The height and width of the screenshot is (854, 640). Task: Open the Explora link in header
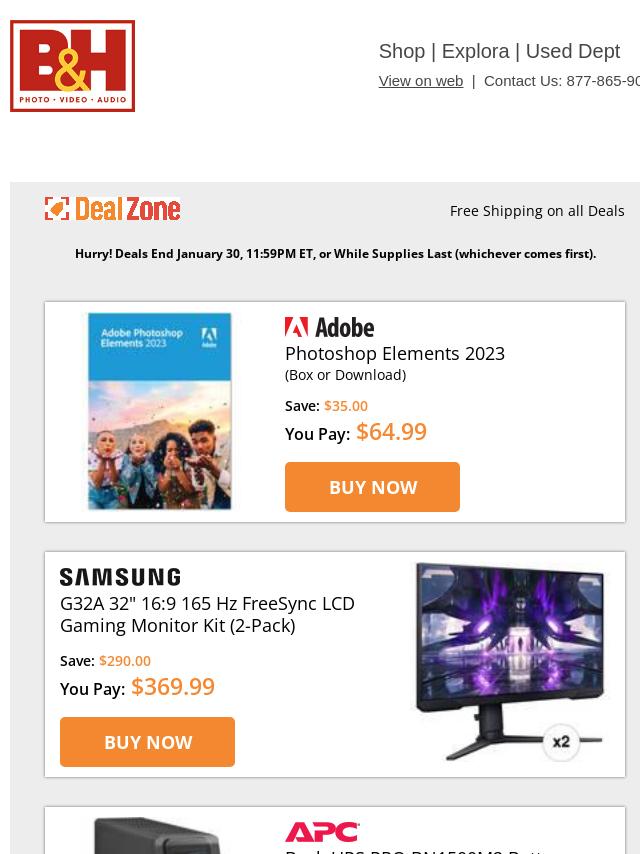click(476, 51)
